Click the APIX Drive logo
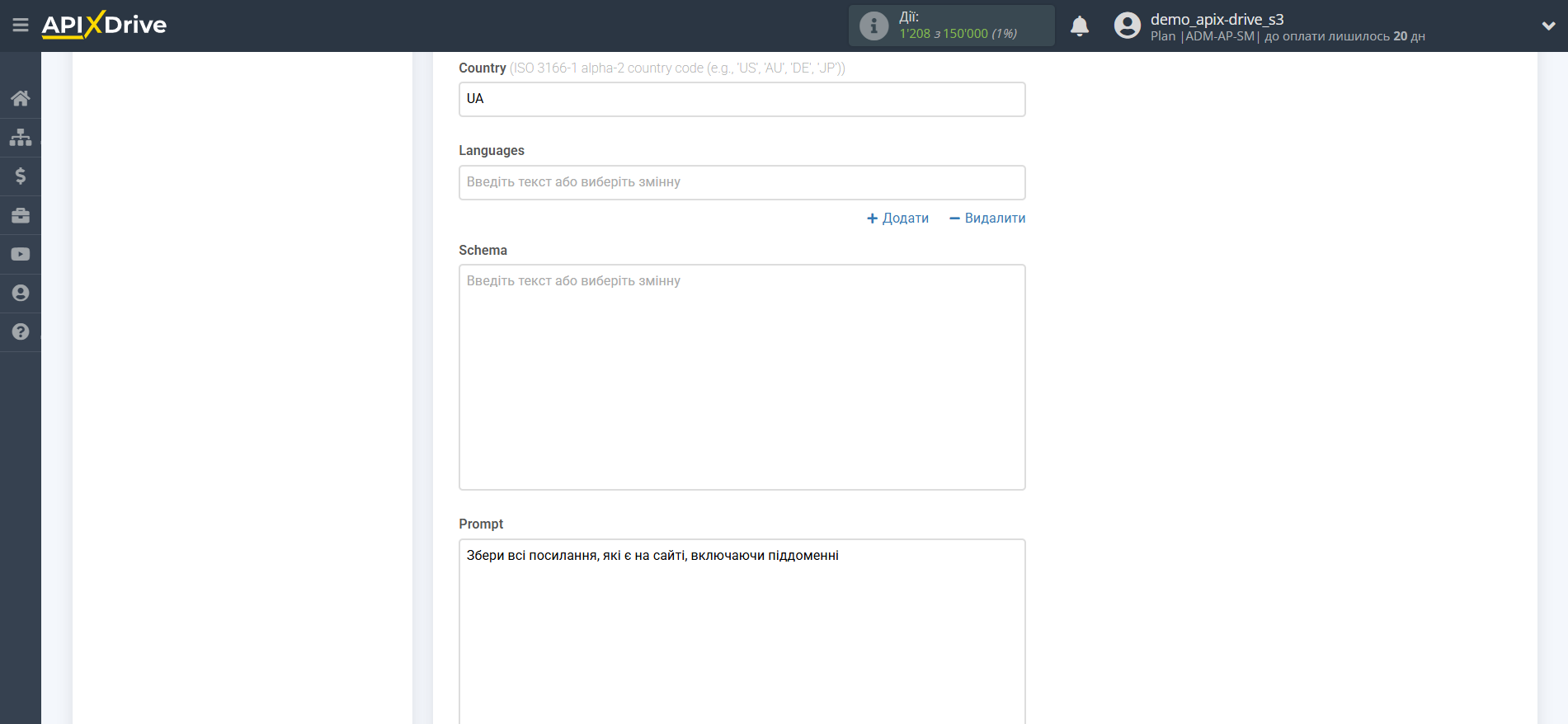This screenshot has height=724, width=1568. (x=105, y=25)
